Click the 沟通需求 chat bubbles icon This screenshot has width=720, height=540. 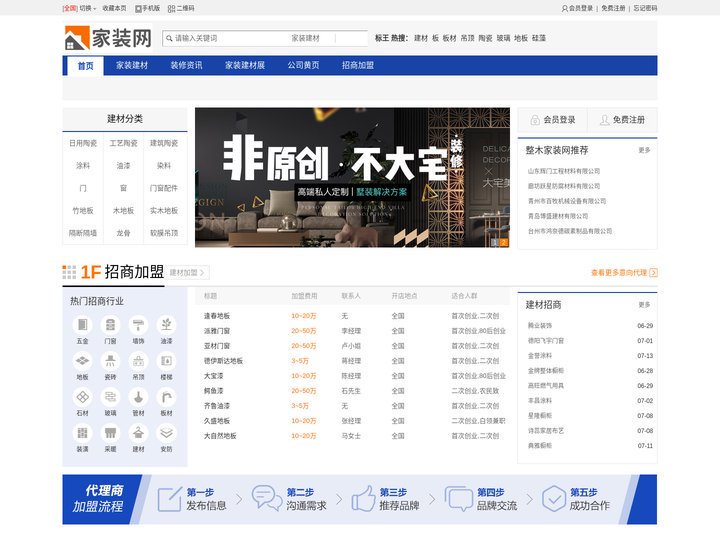pyautogui.click(x=267, y=498)
